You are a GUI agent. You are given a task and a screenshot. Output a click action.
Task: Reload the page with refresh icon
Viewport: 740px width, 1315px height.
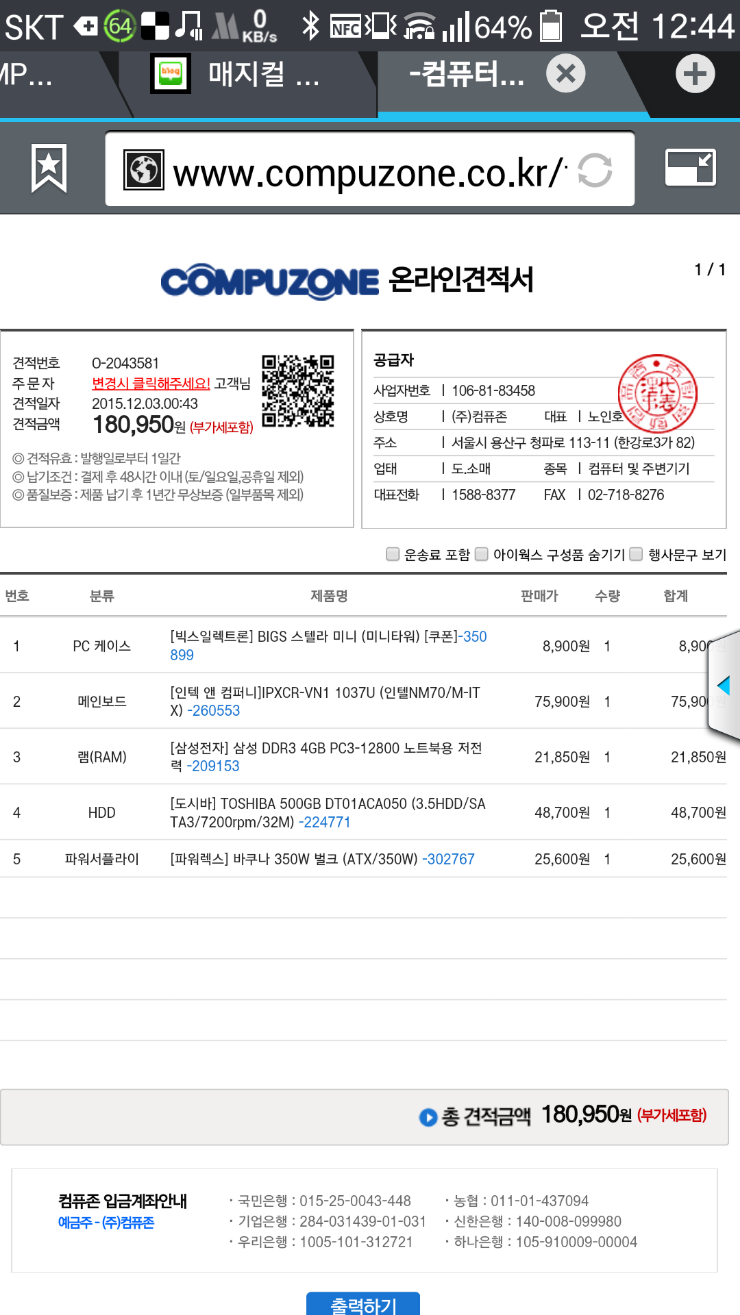coord(594,171)
